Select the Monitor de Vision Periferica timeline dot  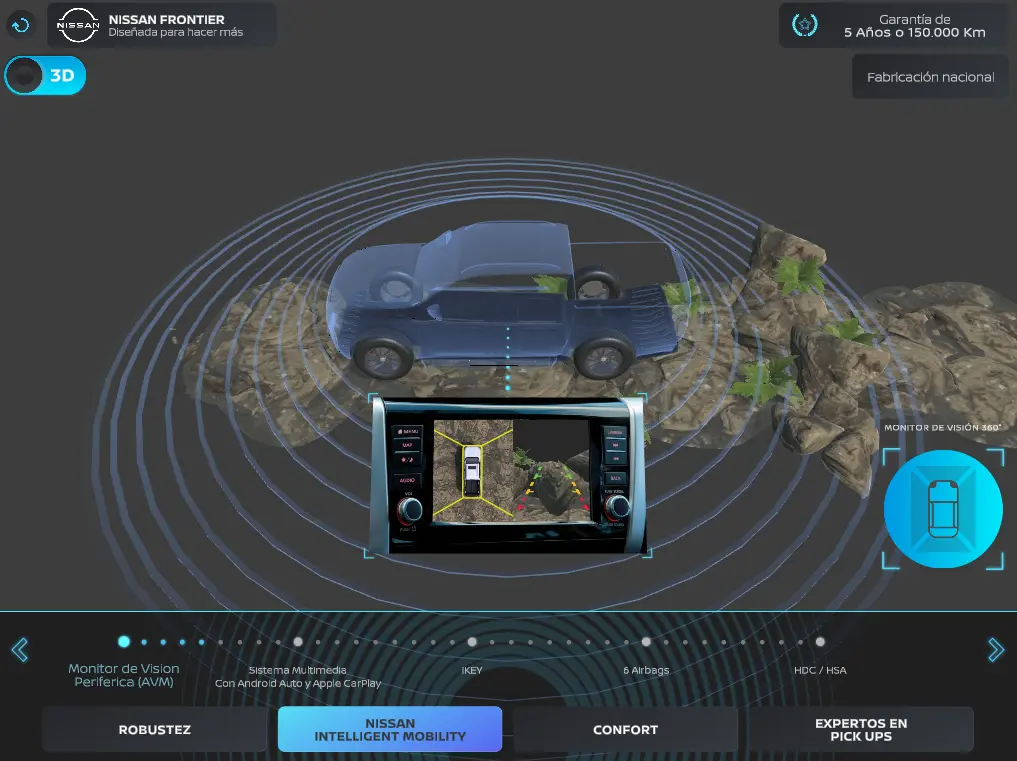pos(124,642)
